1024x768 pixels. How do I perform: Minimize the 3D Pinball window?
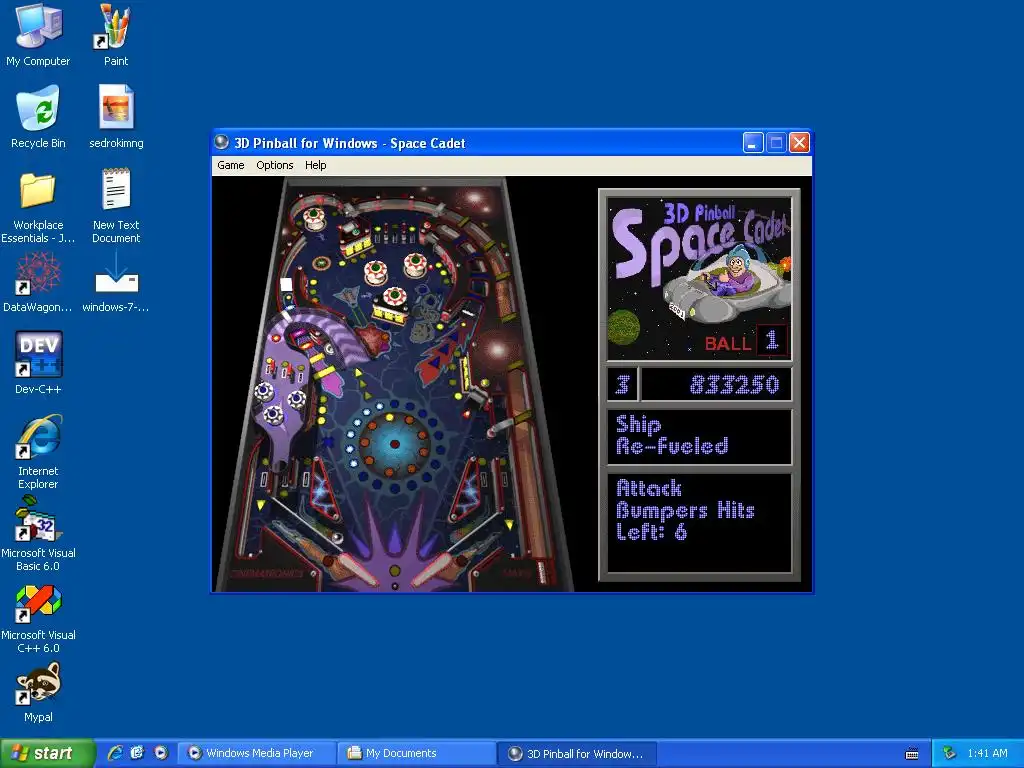(x=753, y=142)
